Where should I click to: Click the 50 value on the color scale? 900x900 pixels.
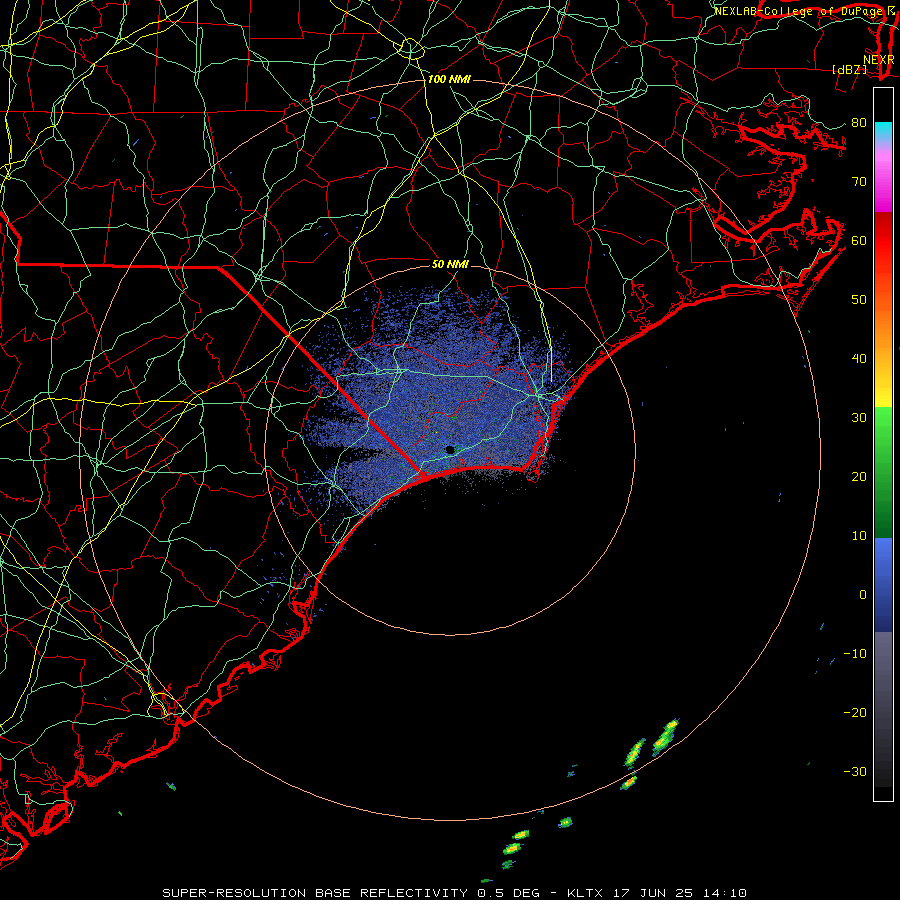coord(859,300)
